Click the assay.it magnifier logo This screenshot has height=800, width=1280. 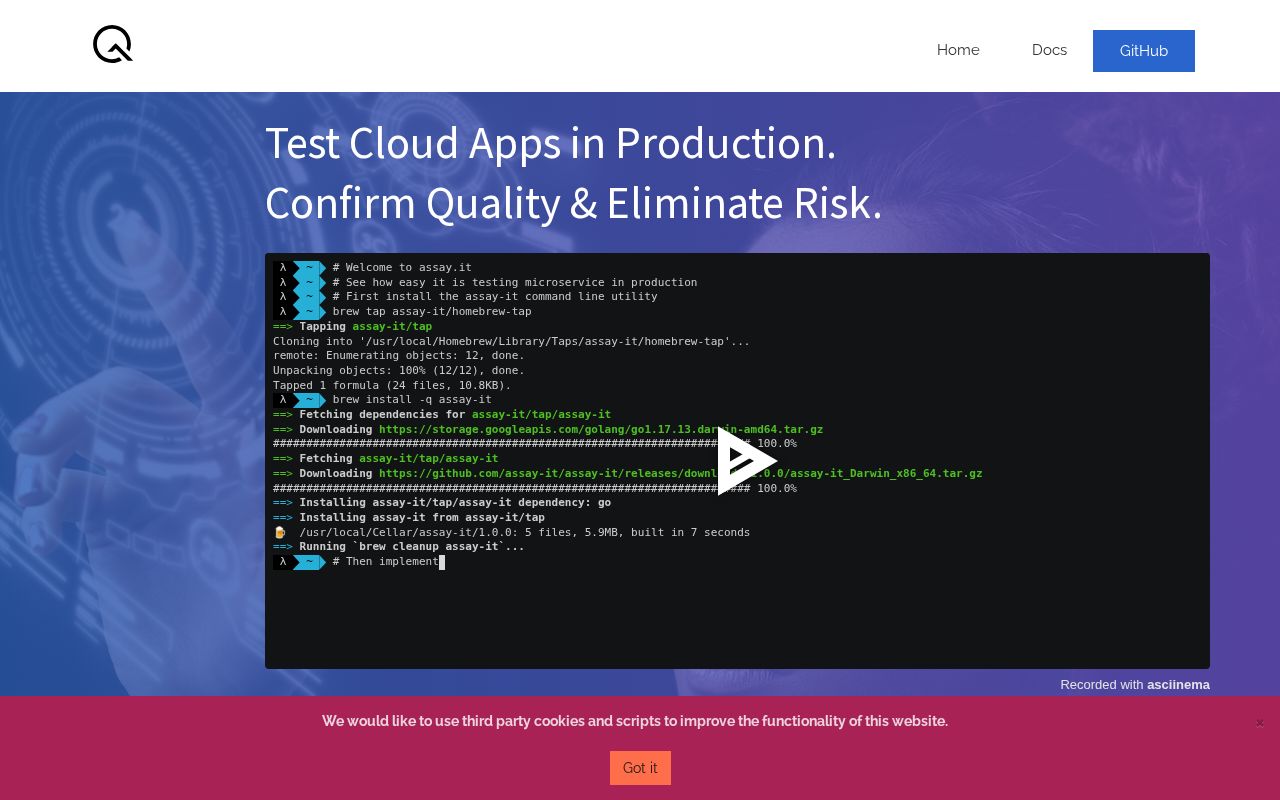point(112,44)
